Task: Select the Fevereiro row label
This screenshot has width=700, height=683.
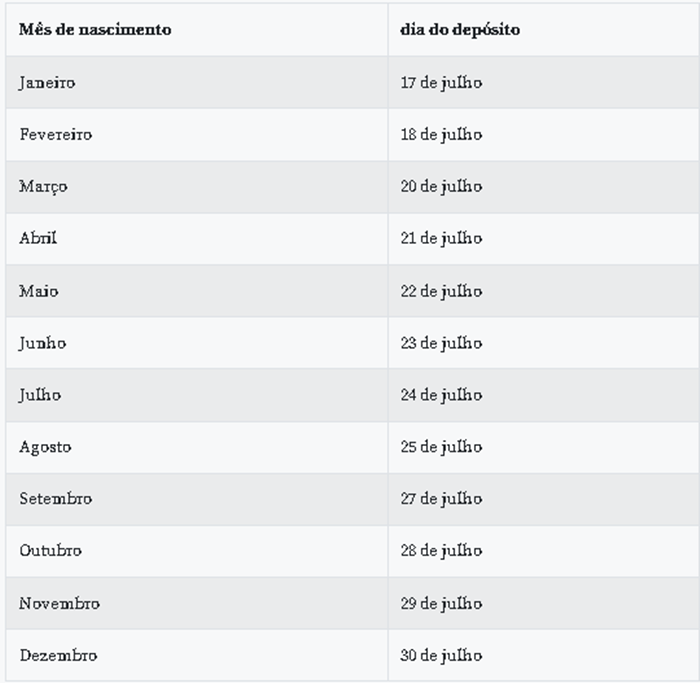Action: pyautogui.click(x=56, y=135)
